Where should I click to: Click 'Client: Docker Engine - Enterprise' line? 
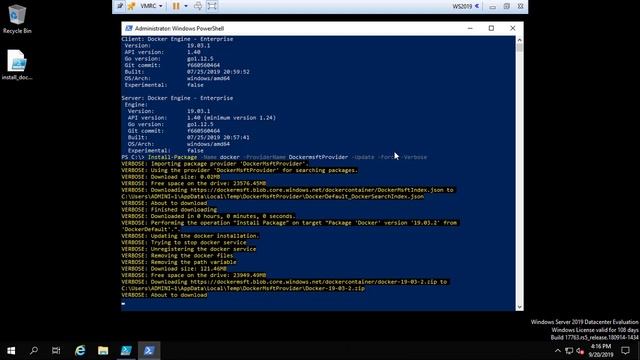(x=177, y=39)
